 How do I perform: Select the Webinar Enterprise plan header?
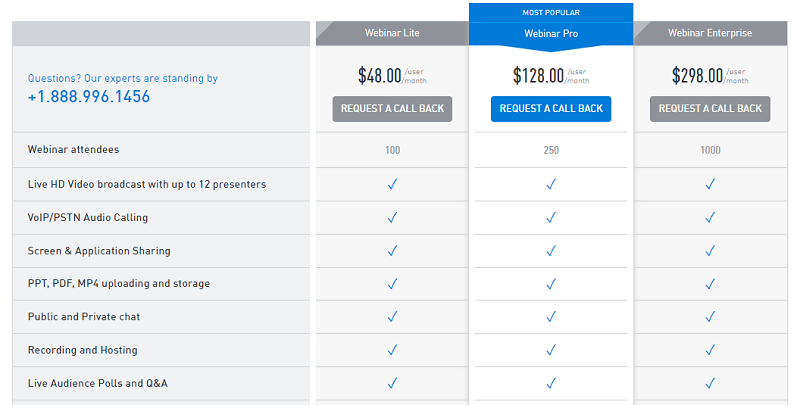tap(710, 33)
